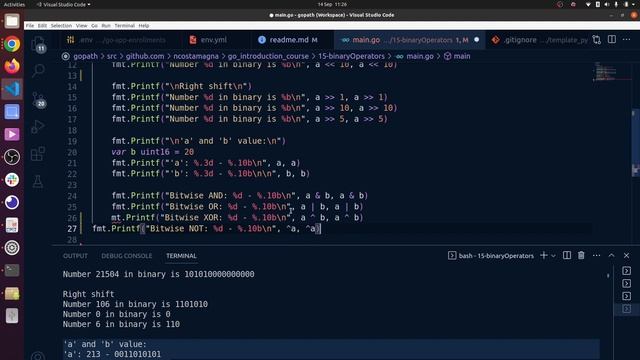Launch Firefox from the dock
This screenshot has height=360, width=640.
[12, 66]
